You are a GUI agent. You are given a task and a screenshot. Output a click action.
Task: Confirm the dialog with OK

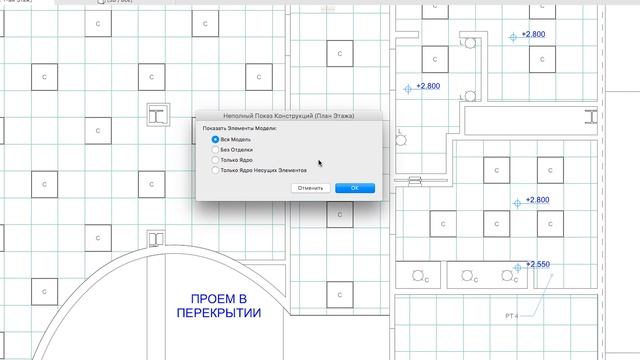(355, 188)
